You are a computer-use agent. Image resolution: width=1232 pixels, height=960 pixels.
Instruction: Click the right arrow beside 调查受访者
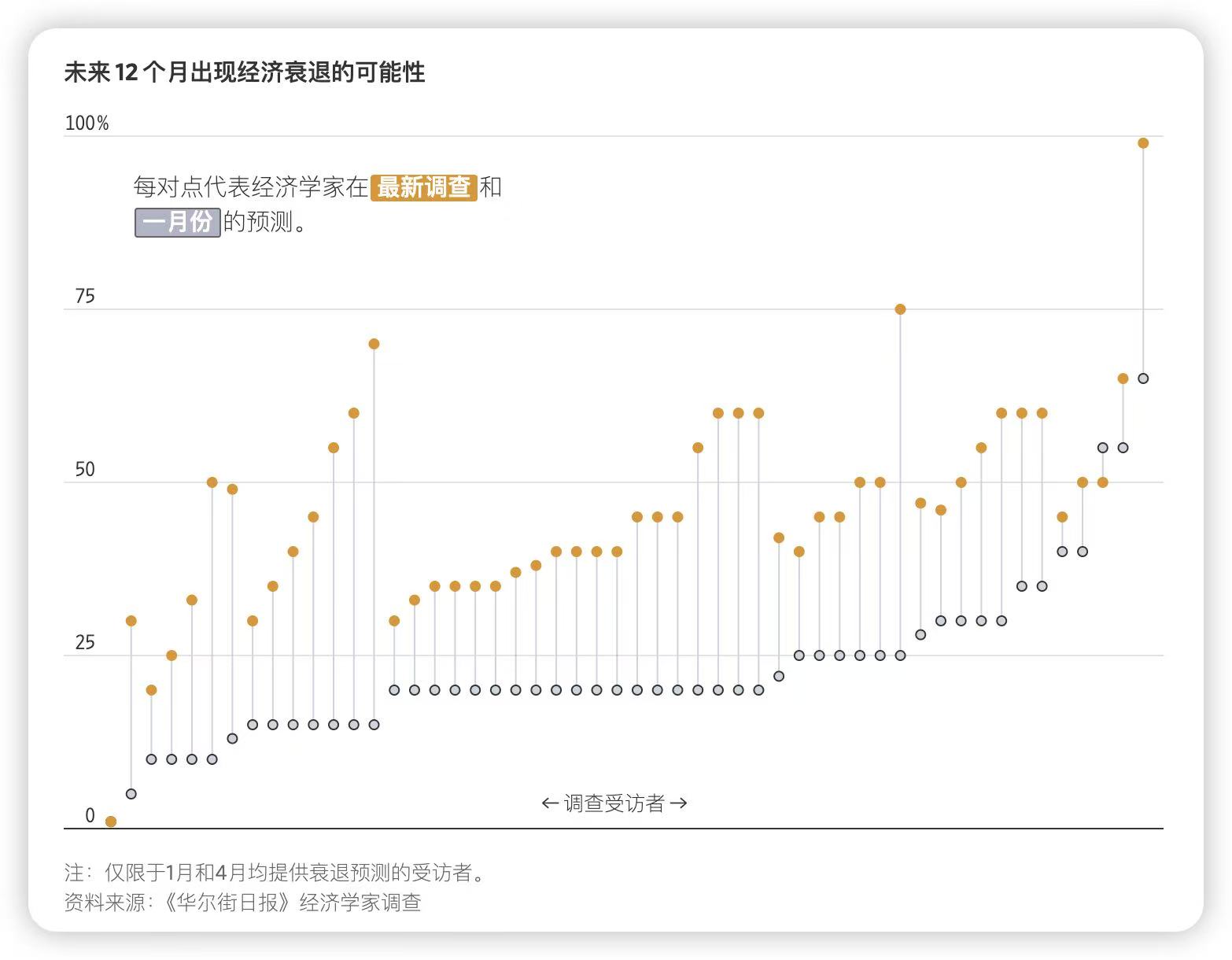click(x=679, y=803)
